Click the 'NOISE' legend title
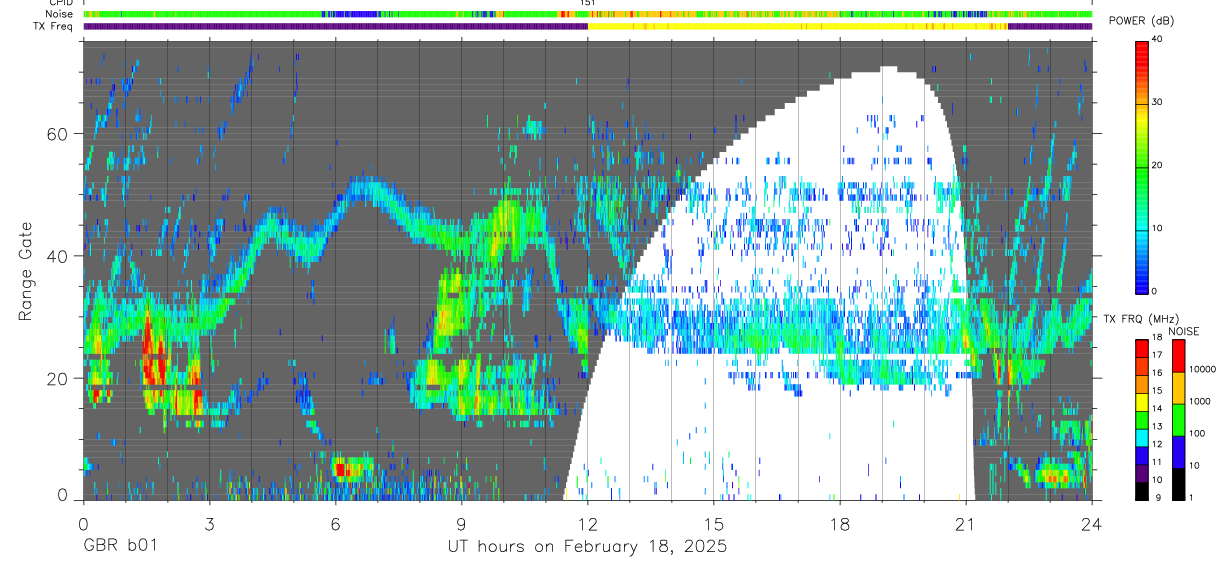Image resolution: width=1228 pixels, height=567 pixels. coord(1185,331)
